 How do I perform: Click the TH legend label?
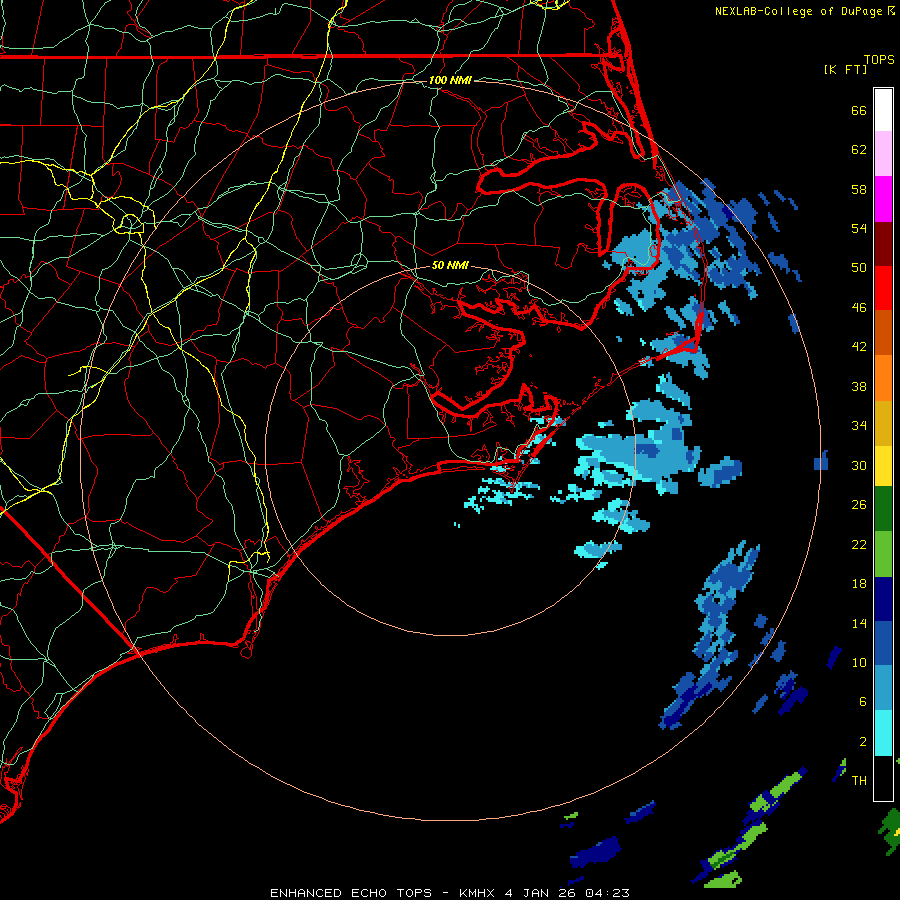click(x=859, y=780)
